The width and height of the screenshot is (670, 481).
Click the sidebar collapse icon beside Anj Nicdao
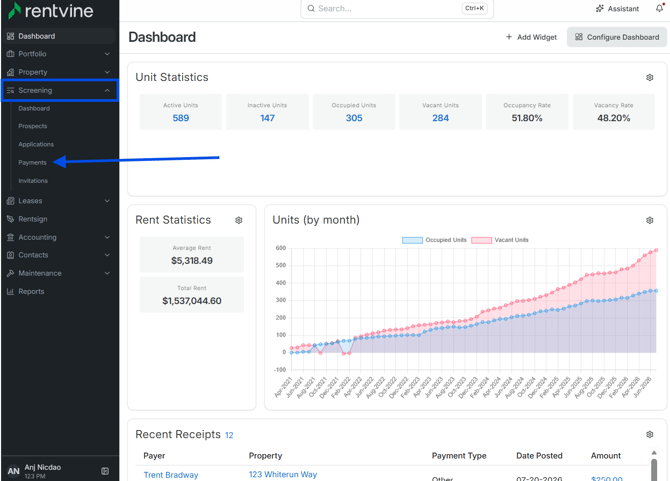click(x=105, y=471)
